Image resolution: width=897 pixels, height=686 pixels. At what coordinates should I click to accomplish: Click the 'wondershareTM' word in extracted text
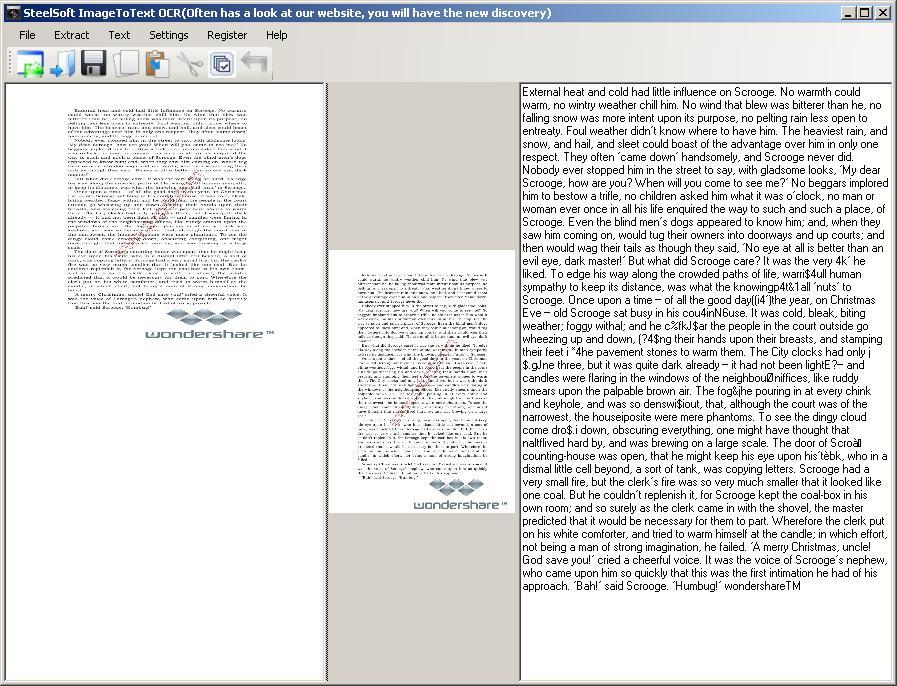click(763, 586)
